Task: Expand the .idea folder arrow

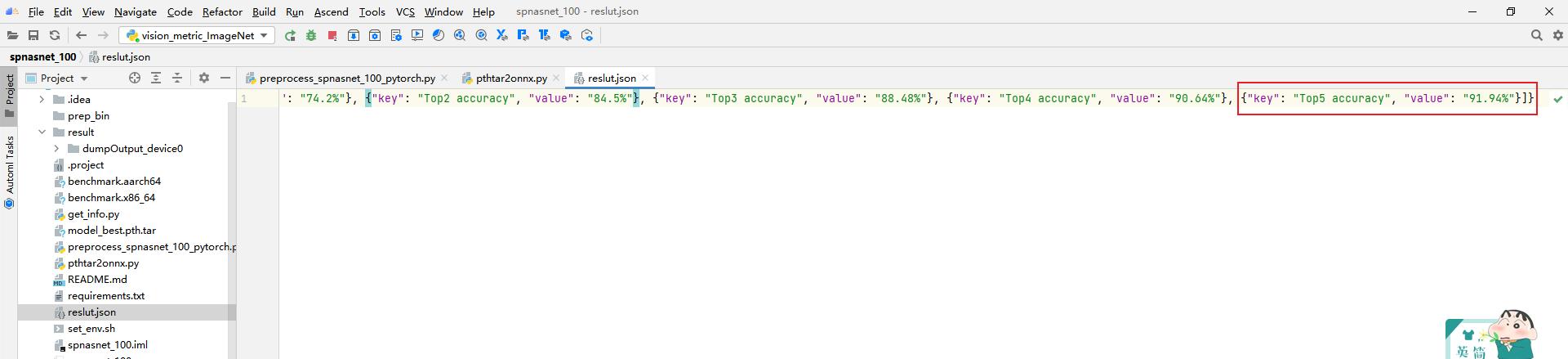Action: tap(42, 99)
